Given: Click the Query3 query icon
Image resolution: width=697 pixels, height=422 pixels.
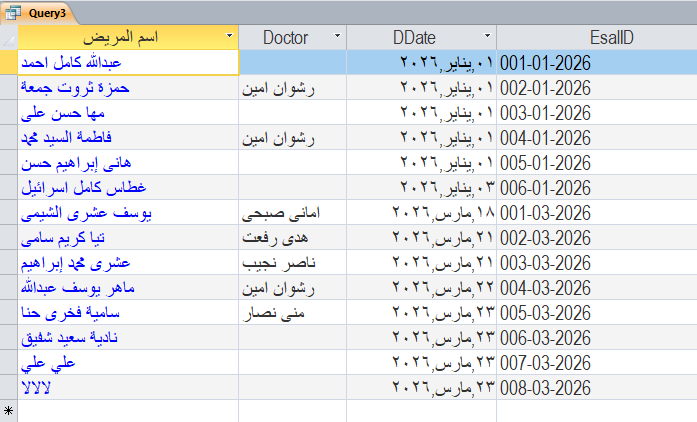Looking at the screenshot, I should (x=10, y=12).
